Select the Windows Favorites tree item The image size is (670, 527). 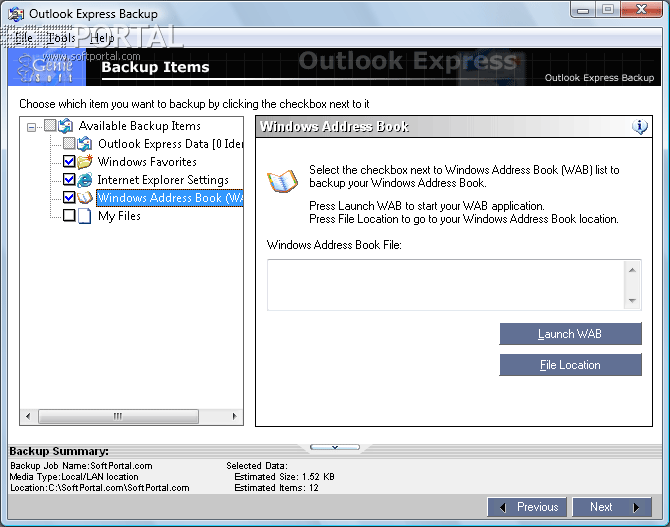[147, 162]
